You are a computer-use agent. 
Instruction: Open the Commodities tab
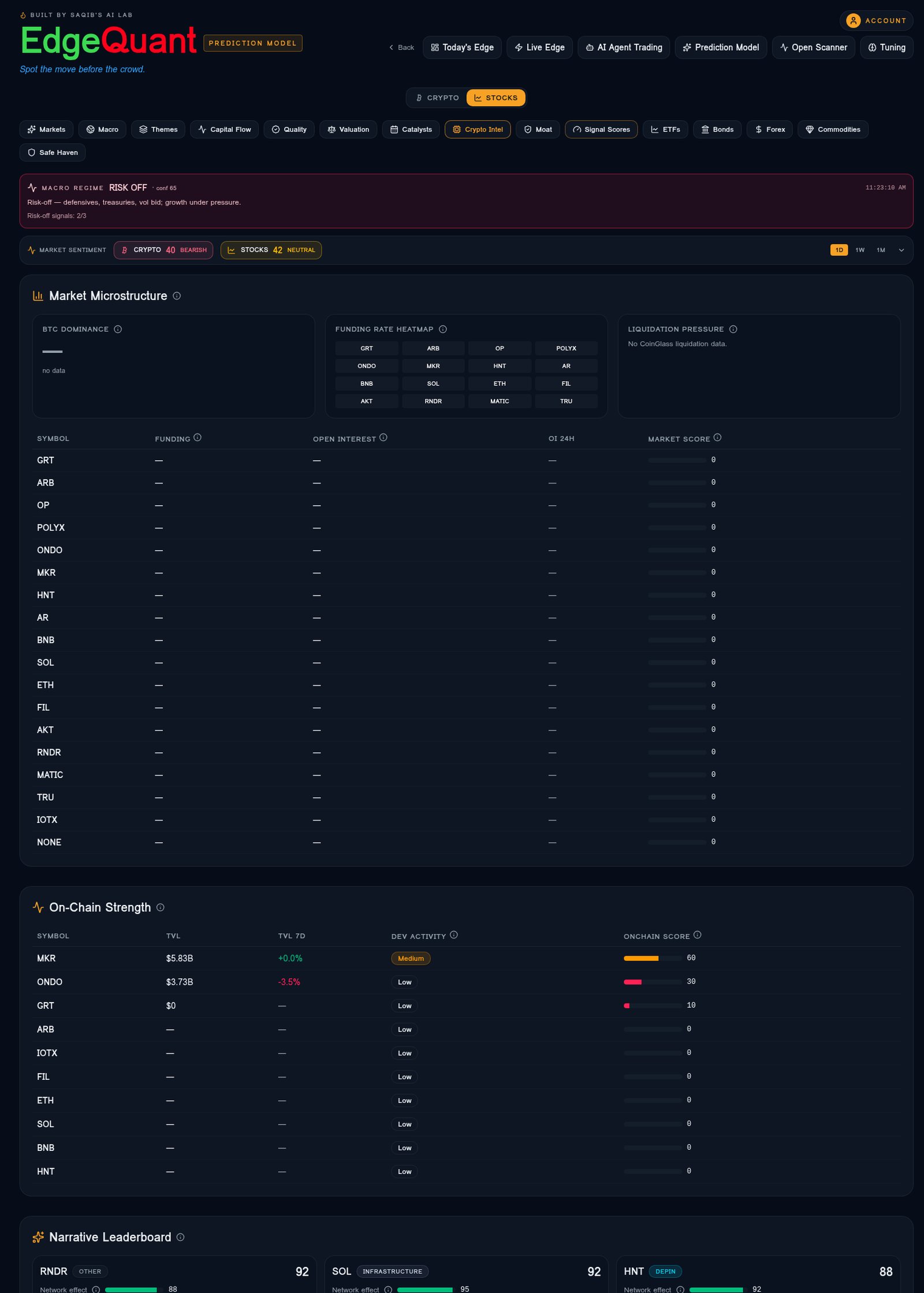click(833, 129)
